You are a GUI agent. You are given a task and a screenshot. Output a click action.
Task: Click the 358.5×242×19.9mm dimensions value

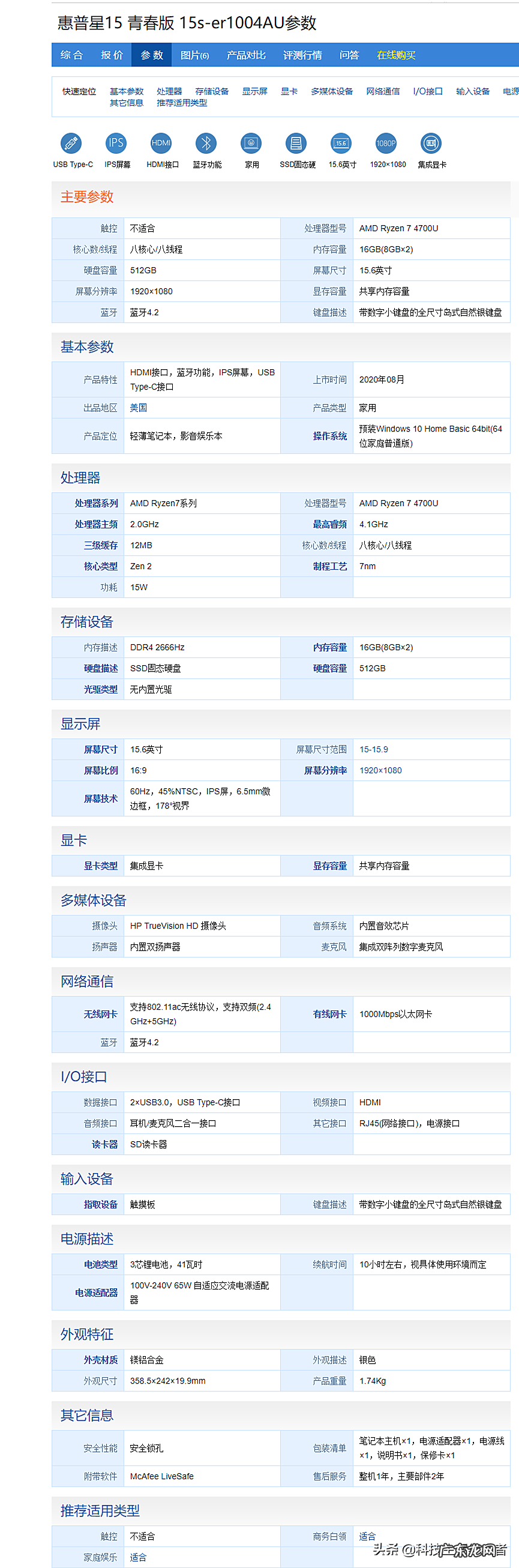point(168,1381)
